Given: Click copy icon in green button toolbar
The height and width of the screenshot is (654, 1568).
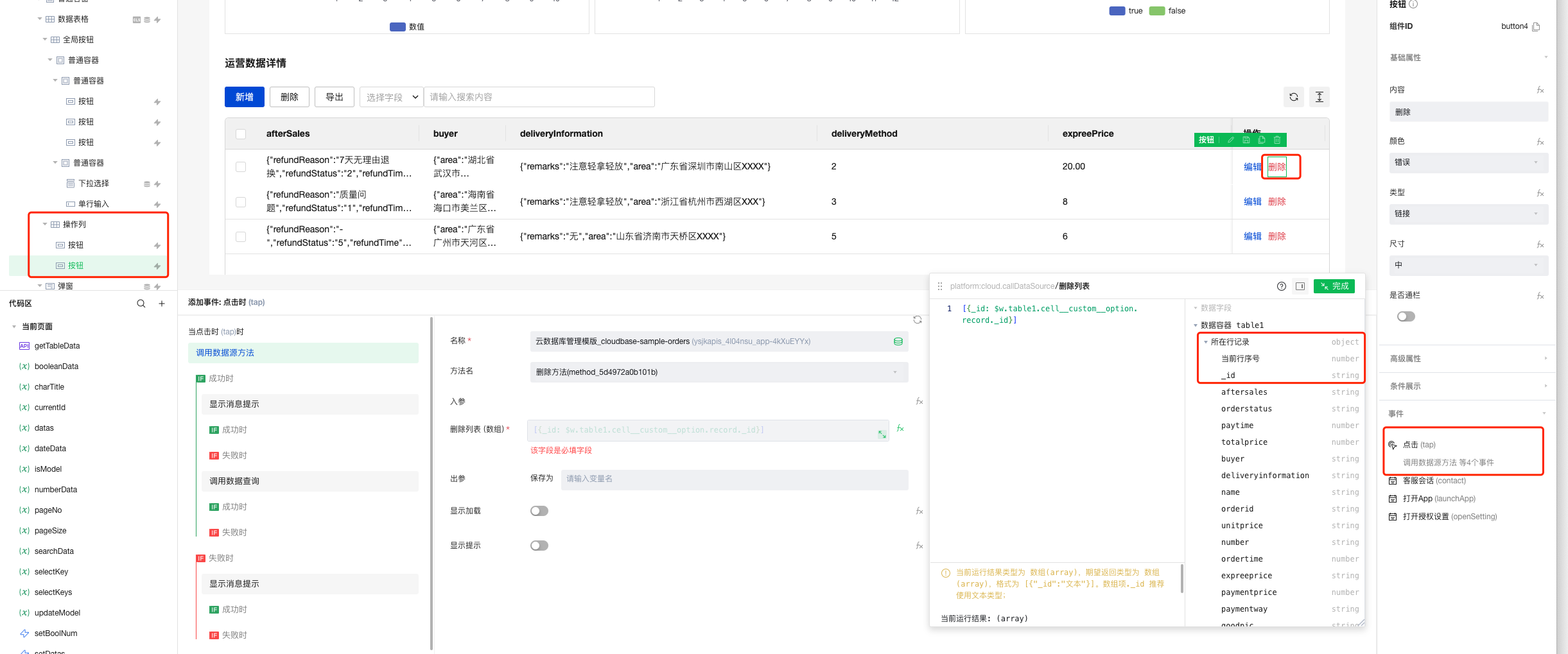Looking at the screenshot, I should pyautogui.click(x=1262, y=140).
